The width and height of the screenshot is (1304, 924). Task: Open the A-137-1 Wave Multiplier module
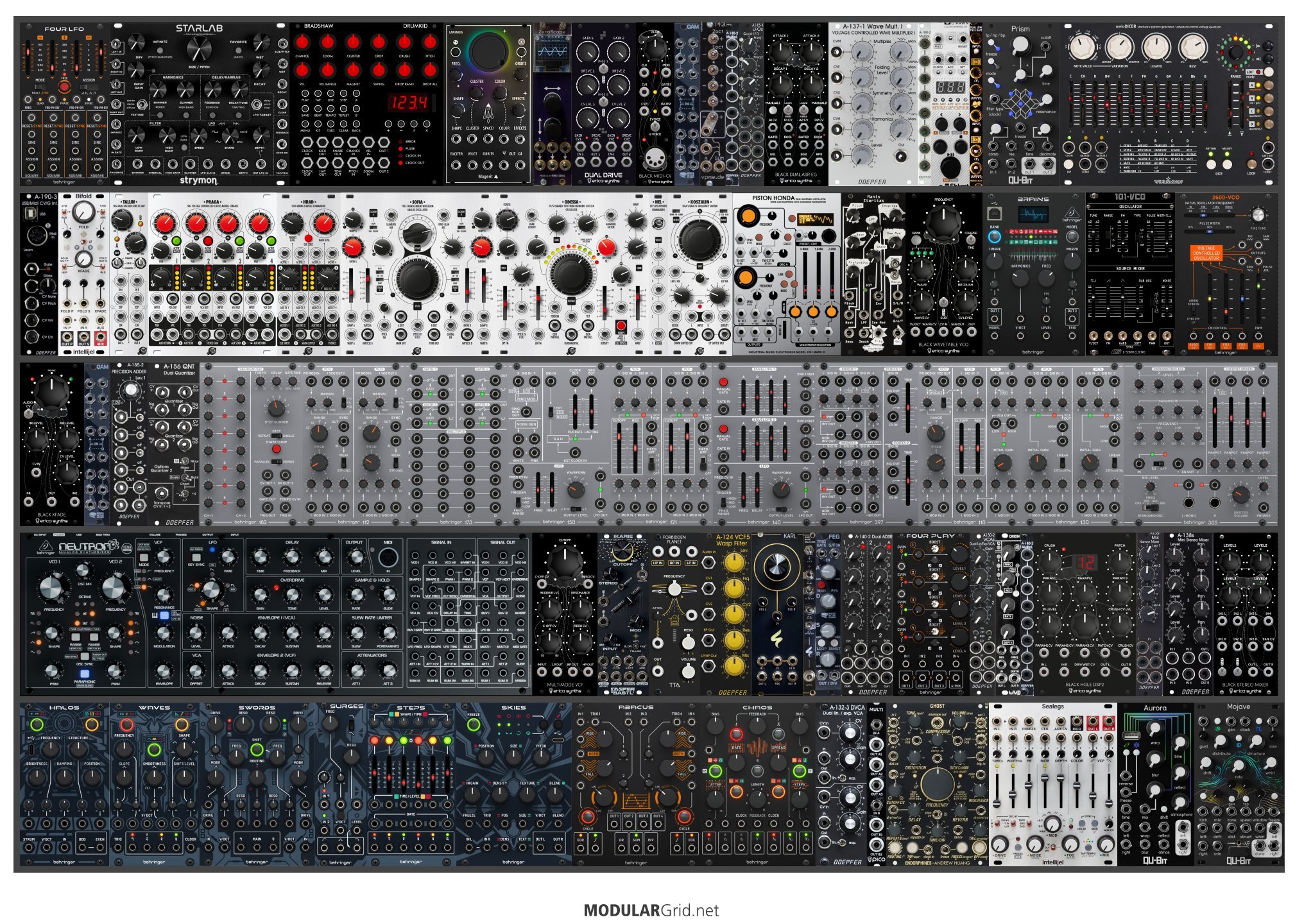pyautogui.click(x=873, y=104)
